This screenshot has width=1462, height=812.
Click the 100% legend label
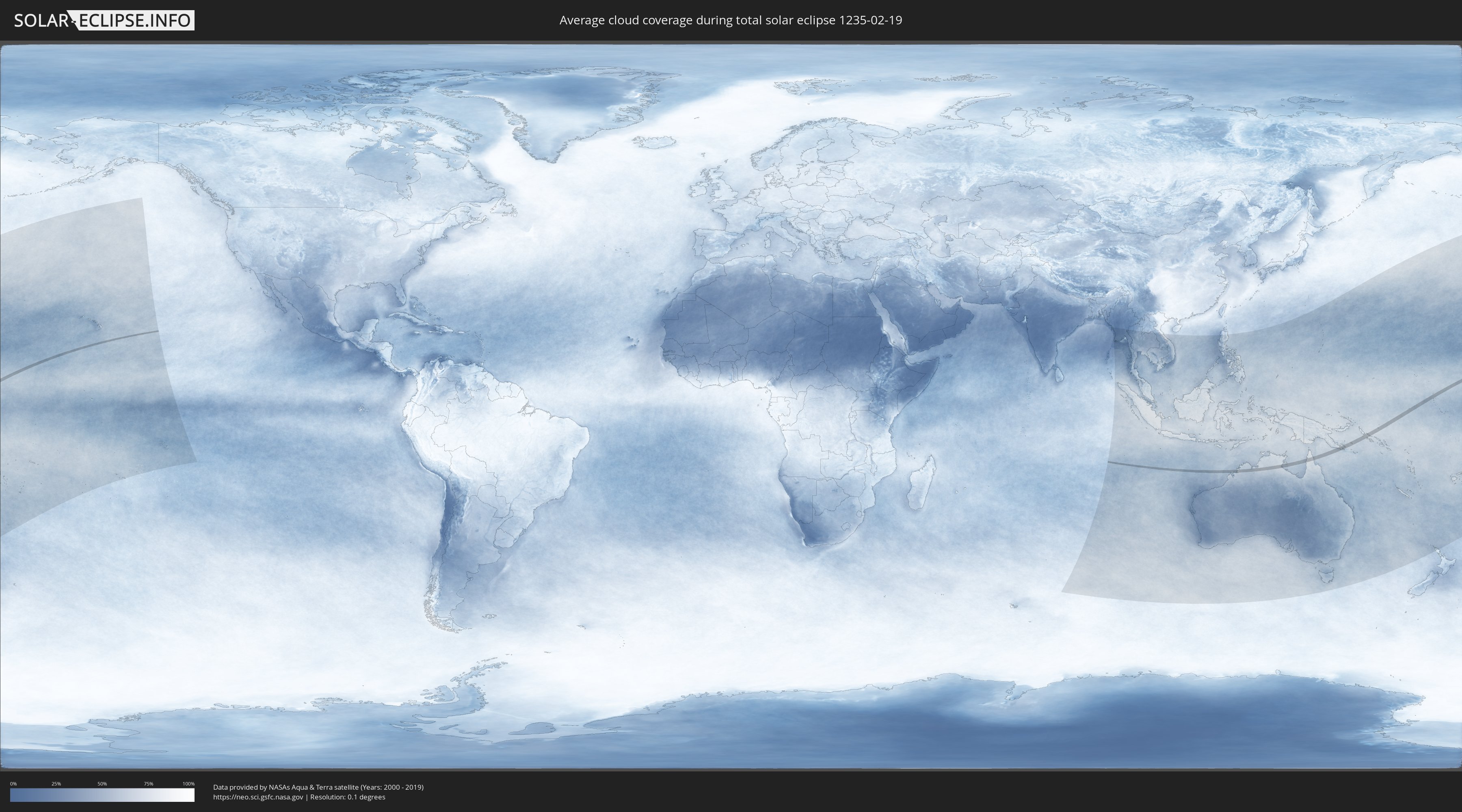tap(188, 784)
